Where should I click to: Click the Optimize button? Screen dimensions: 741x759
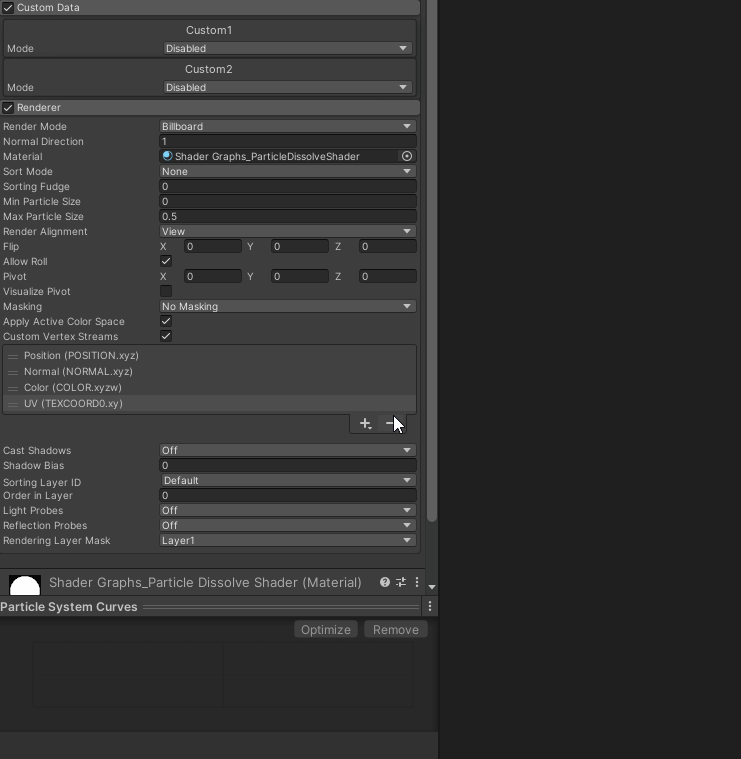coord(326,630)
